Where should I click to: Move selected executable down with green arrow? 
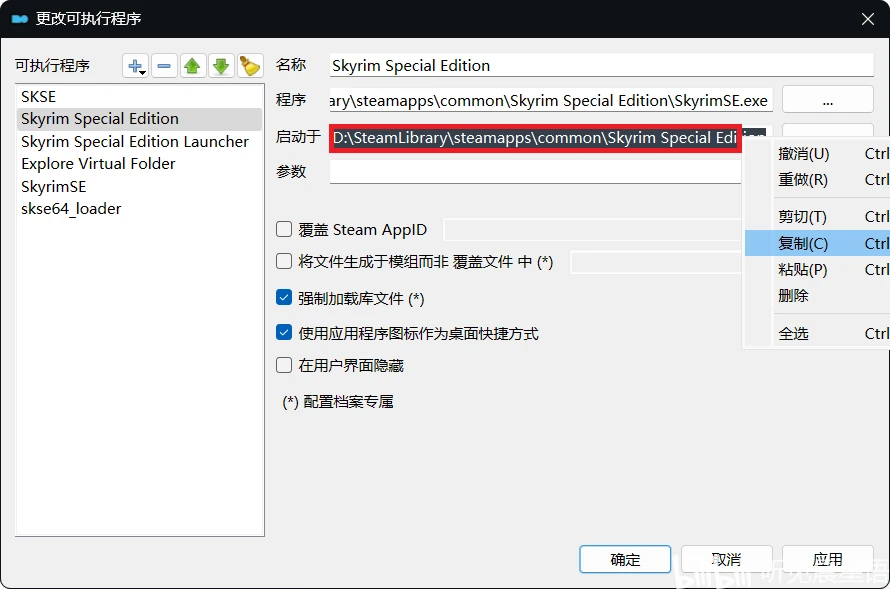coord(221,66)
